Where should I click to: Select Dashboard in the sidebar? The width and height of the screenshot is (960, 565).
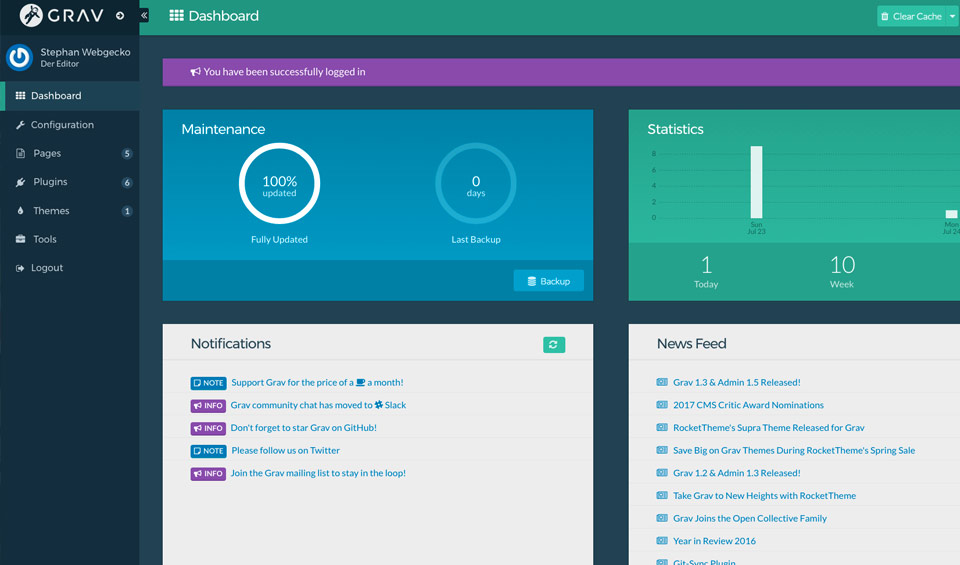(70, 95)
